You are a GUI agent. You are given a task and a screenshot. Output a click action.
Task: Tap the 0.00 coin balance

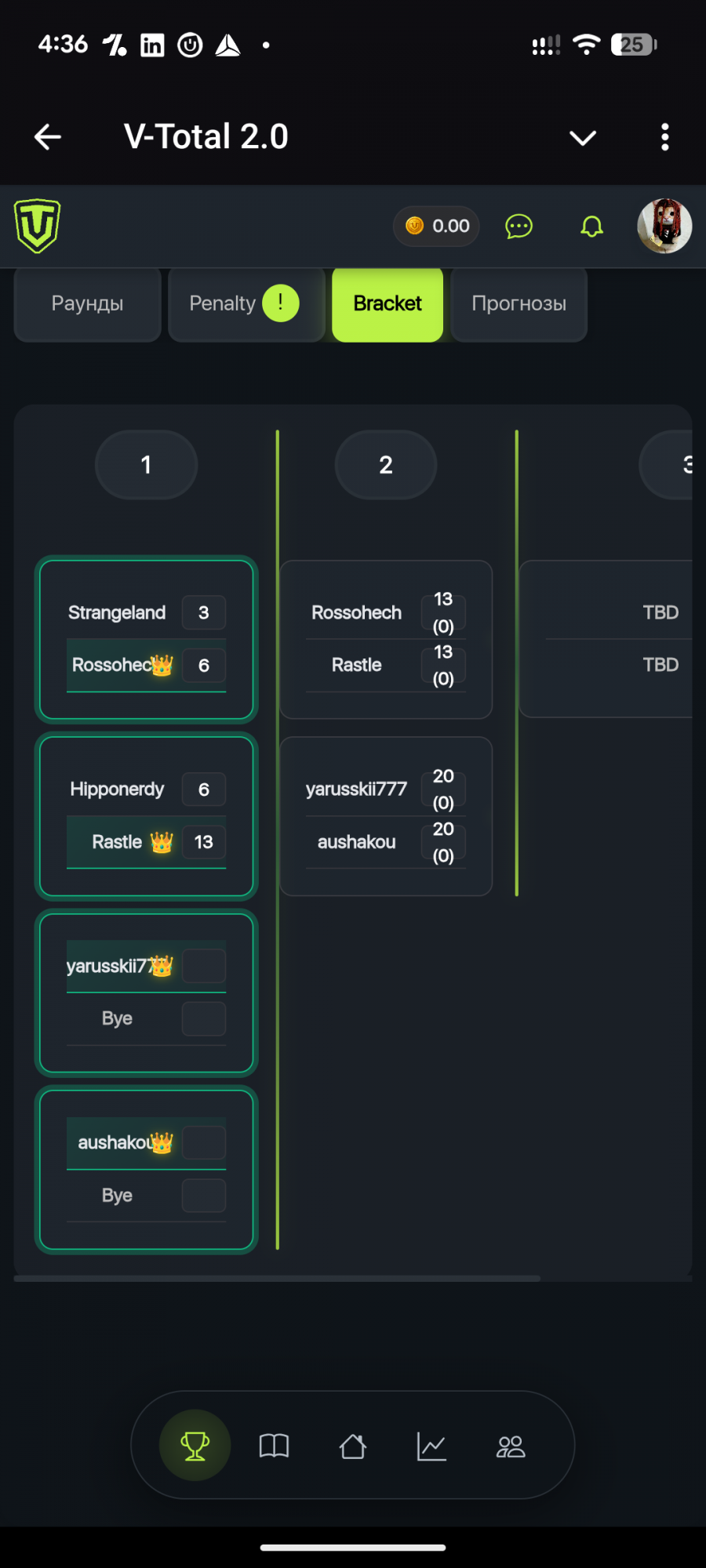pyautogui.click(x=437, y=227)
